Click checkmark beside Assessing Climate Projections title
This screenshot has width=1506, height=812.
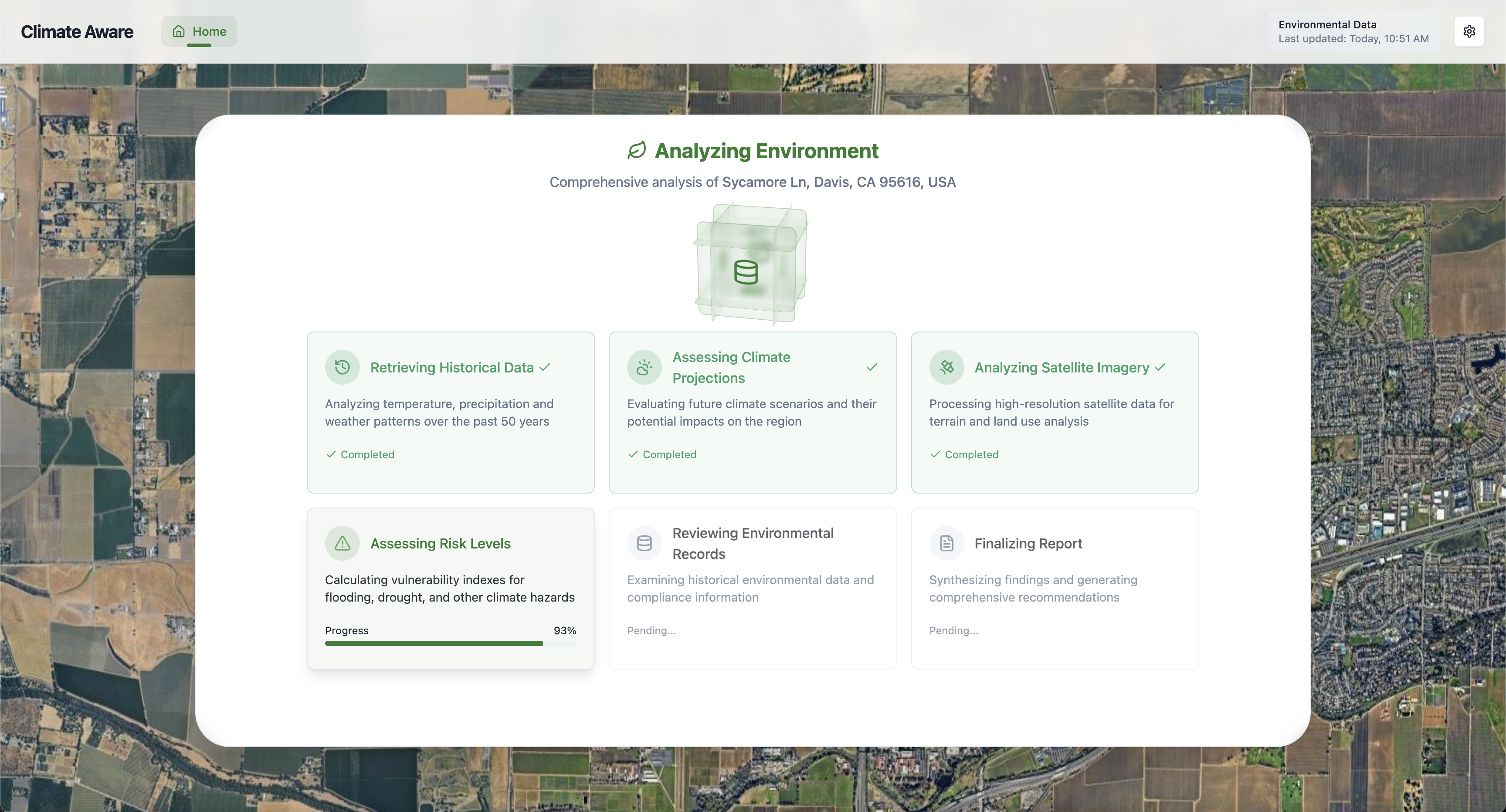(871, 367)
